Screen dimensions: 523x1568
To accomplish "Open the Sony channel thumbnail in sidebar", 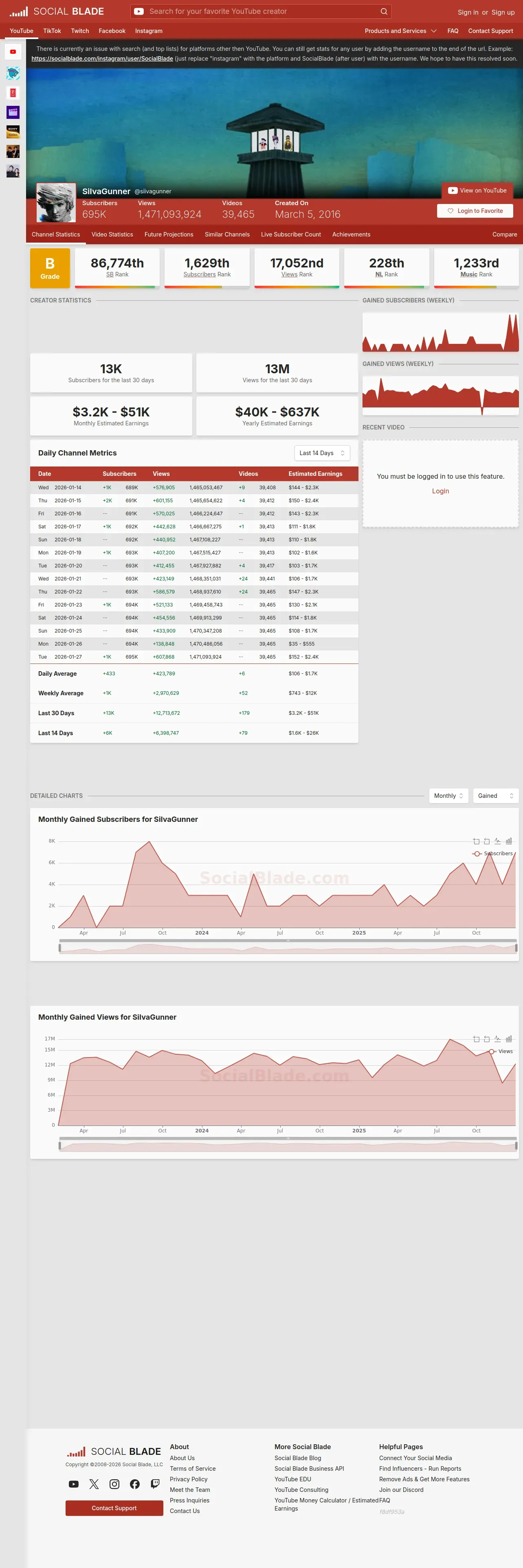I will tap(13, 131).
